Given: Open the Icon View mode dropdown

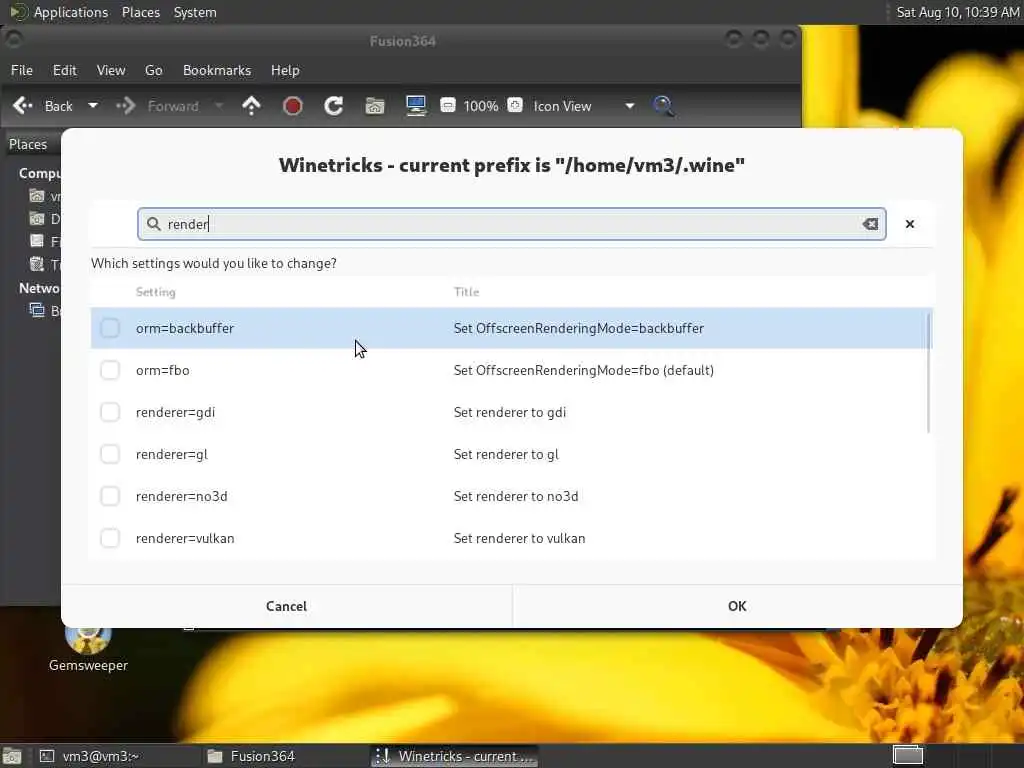Looking at the screenshot, I should [x=584, y=106].
